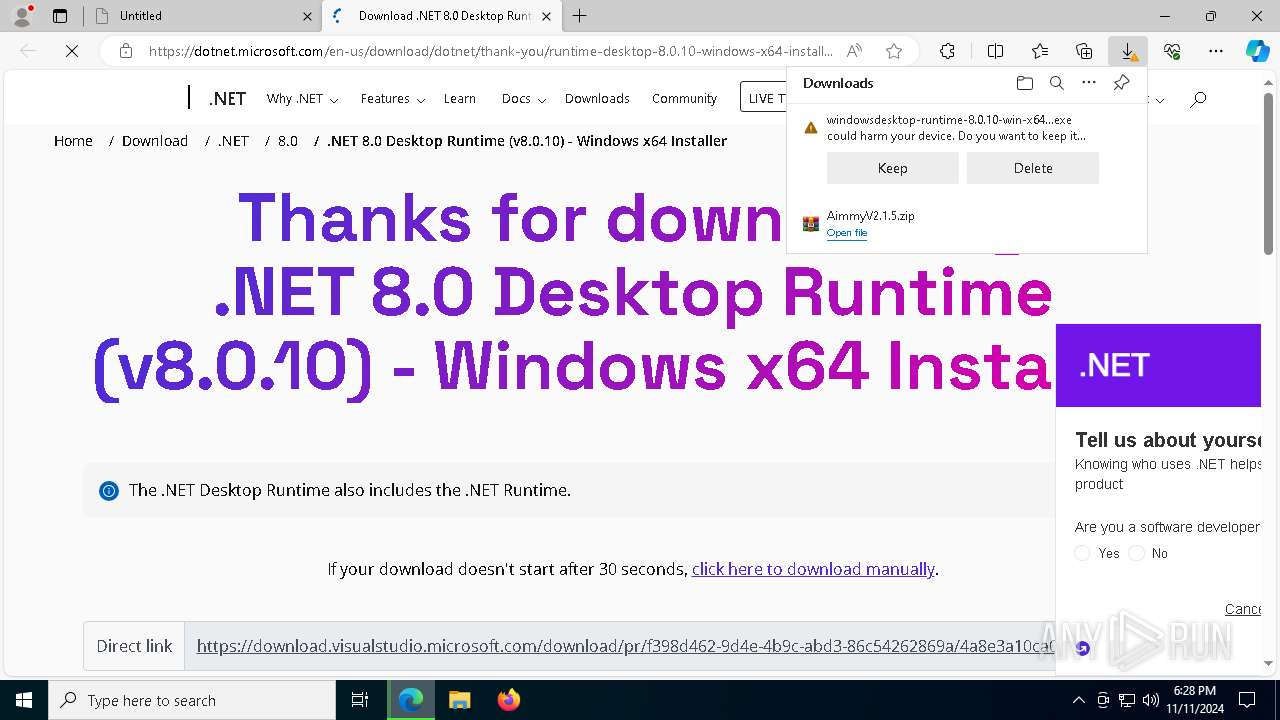Click the LIVE TV button
Image resolution: width=1280 pixels, height=720 pixels.
coord(764,98)
